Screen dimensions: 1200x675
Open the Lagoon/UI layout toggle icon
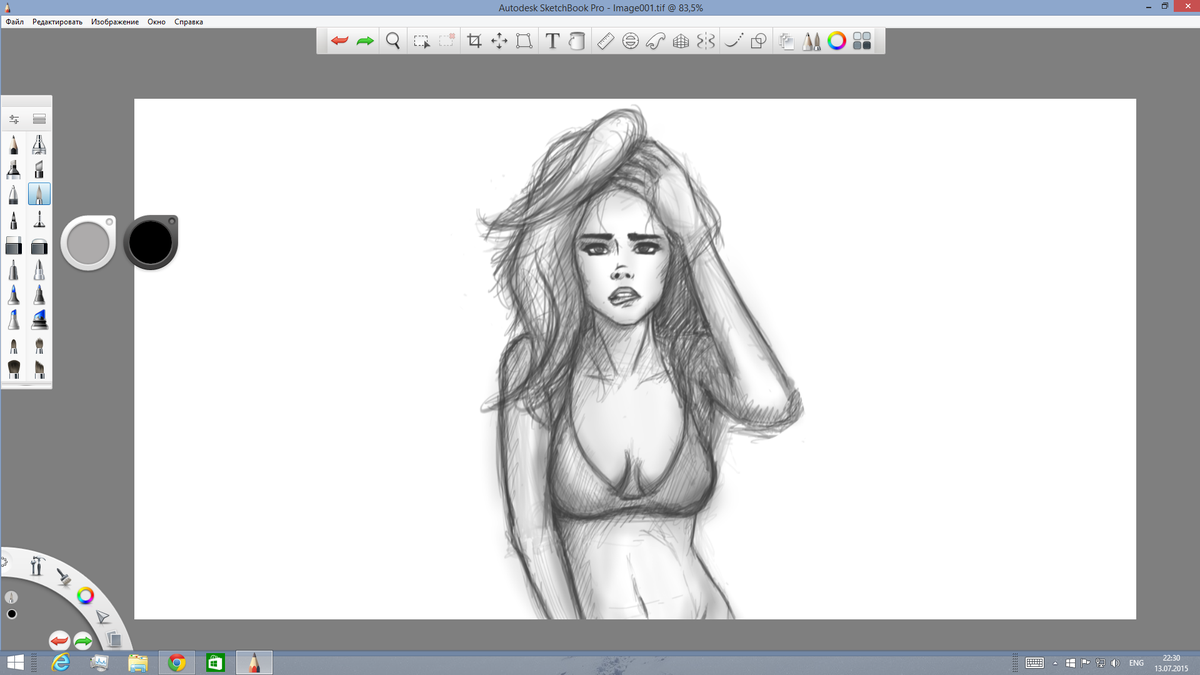[862, 41]
